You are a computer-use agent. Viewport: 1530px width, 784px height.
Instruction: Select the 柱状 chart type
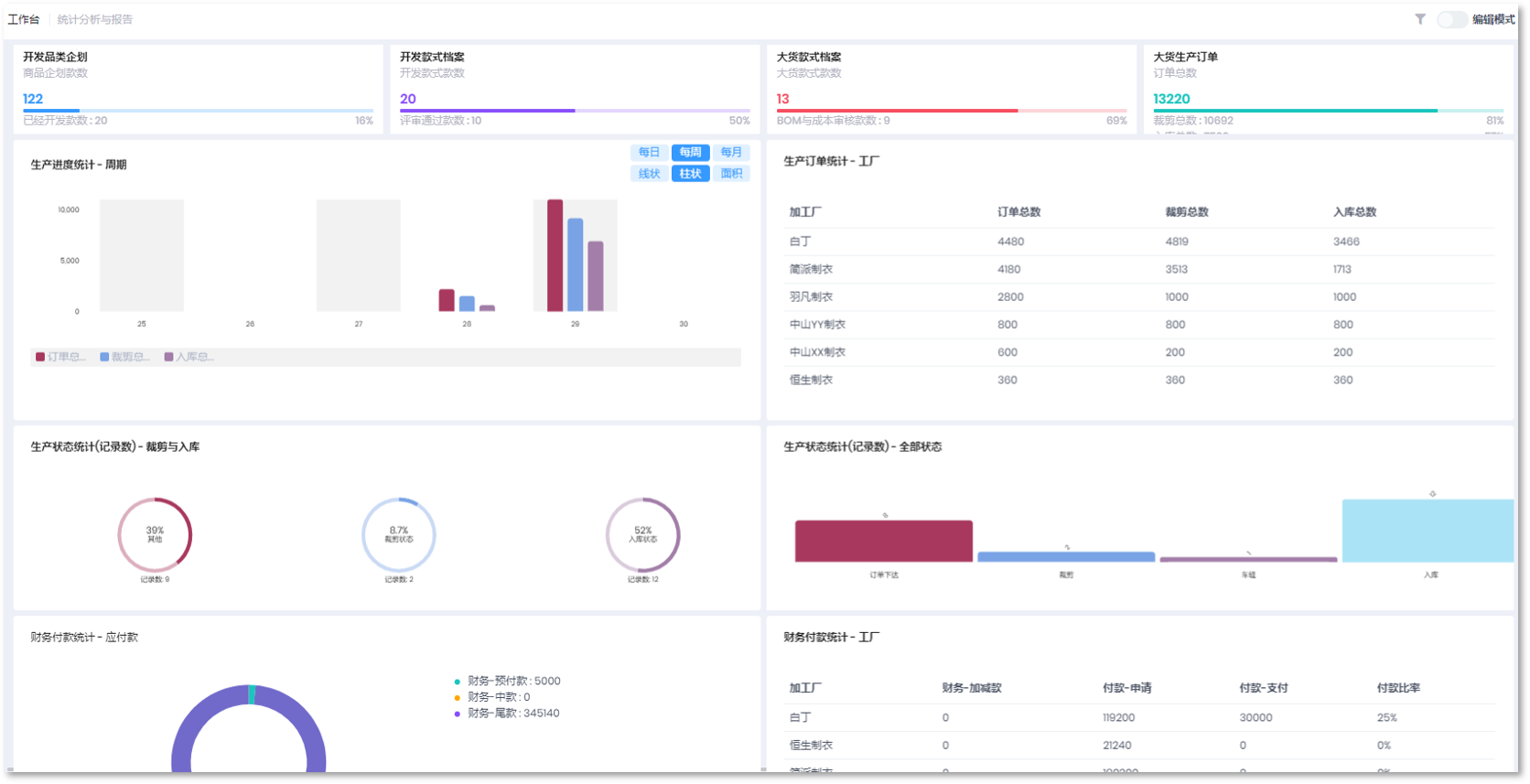click(690, 174)
